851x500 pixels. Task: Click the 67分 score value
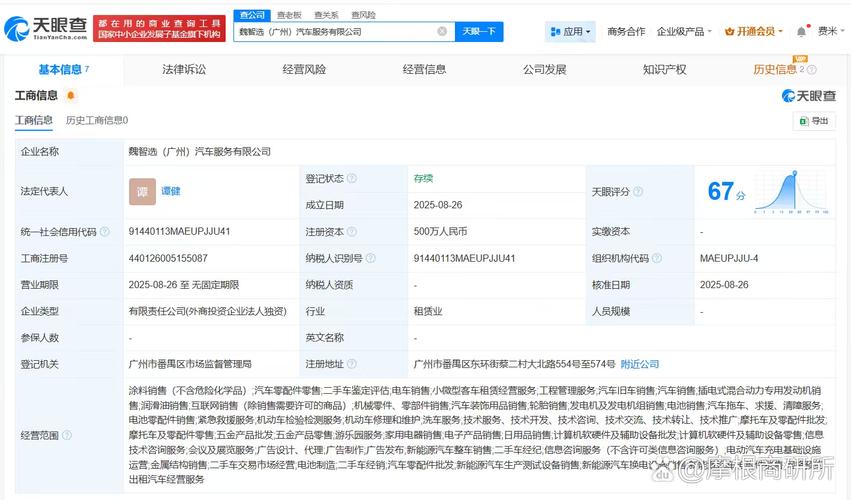click(x=726, y=191)
